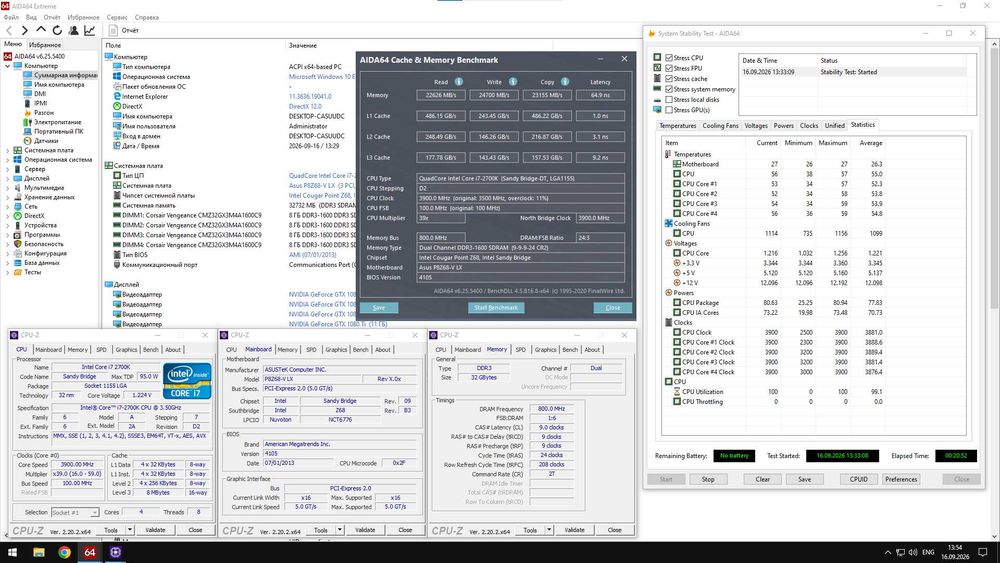This screenshot has height=563, width=1000.
Task: Click the Back navigation arrow in AIDA64 toolbar
Action: coord(9,30)
